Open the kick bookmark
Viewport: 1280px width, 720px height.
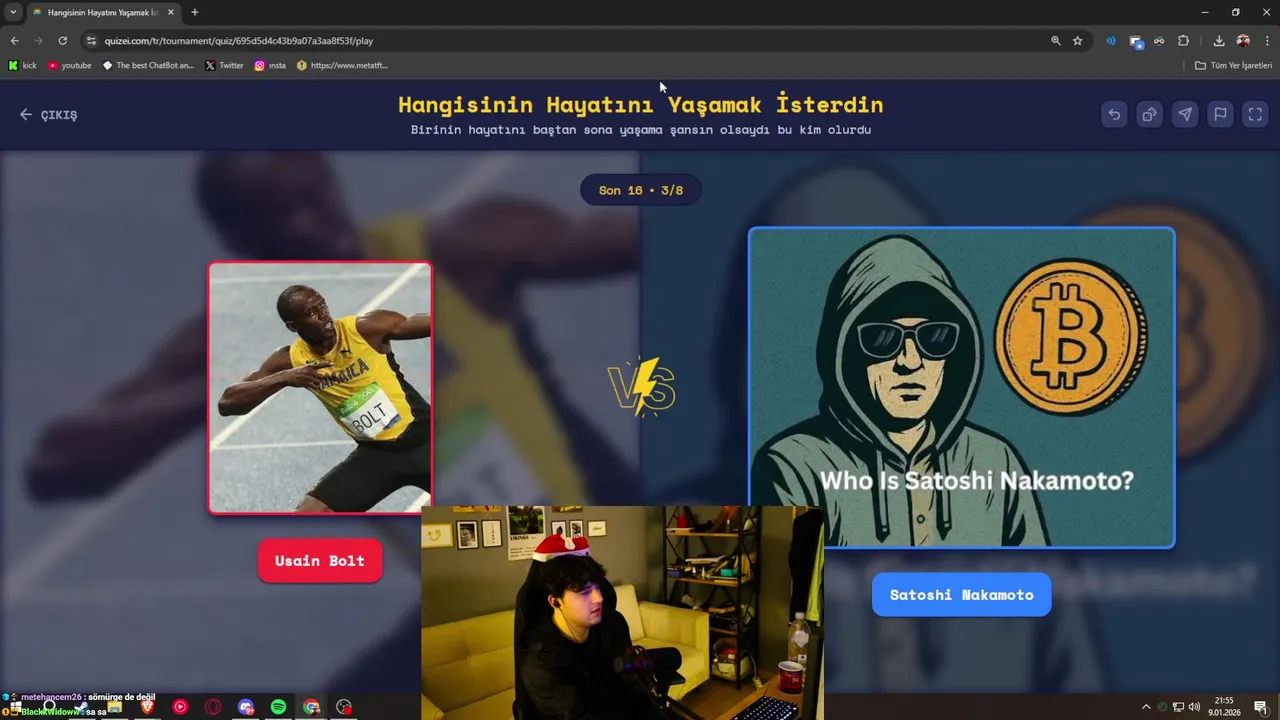(x=22, y=66)
